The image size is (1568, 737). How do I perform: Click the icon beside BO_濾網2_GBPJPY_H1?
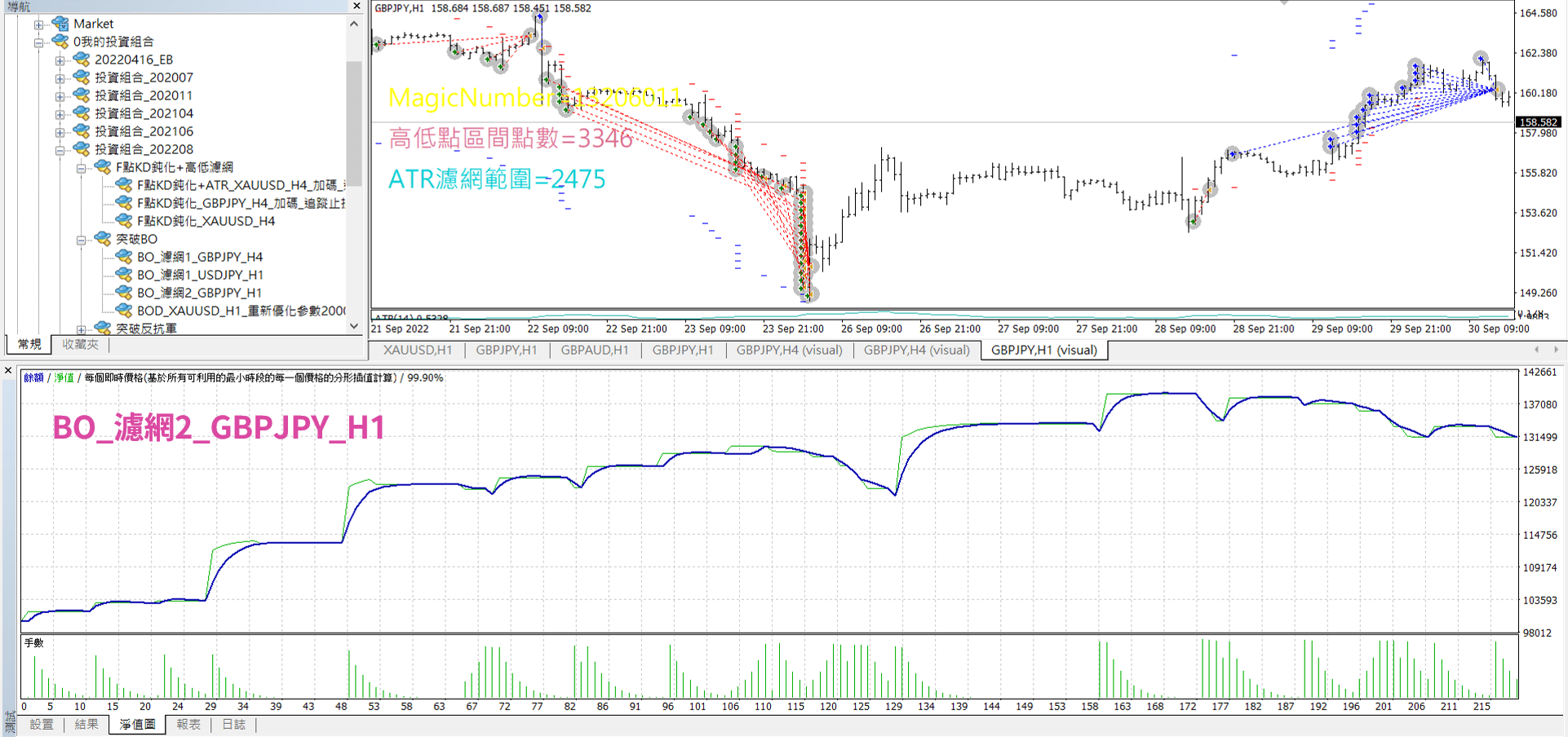point(124,293)
